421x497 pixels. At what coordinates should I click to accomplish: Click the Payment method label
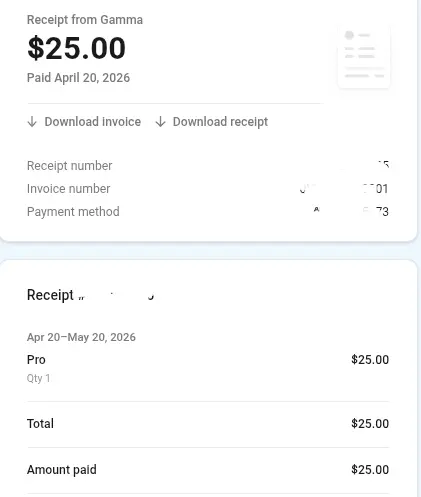[73, 212]
